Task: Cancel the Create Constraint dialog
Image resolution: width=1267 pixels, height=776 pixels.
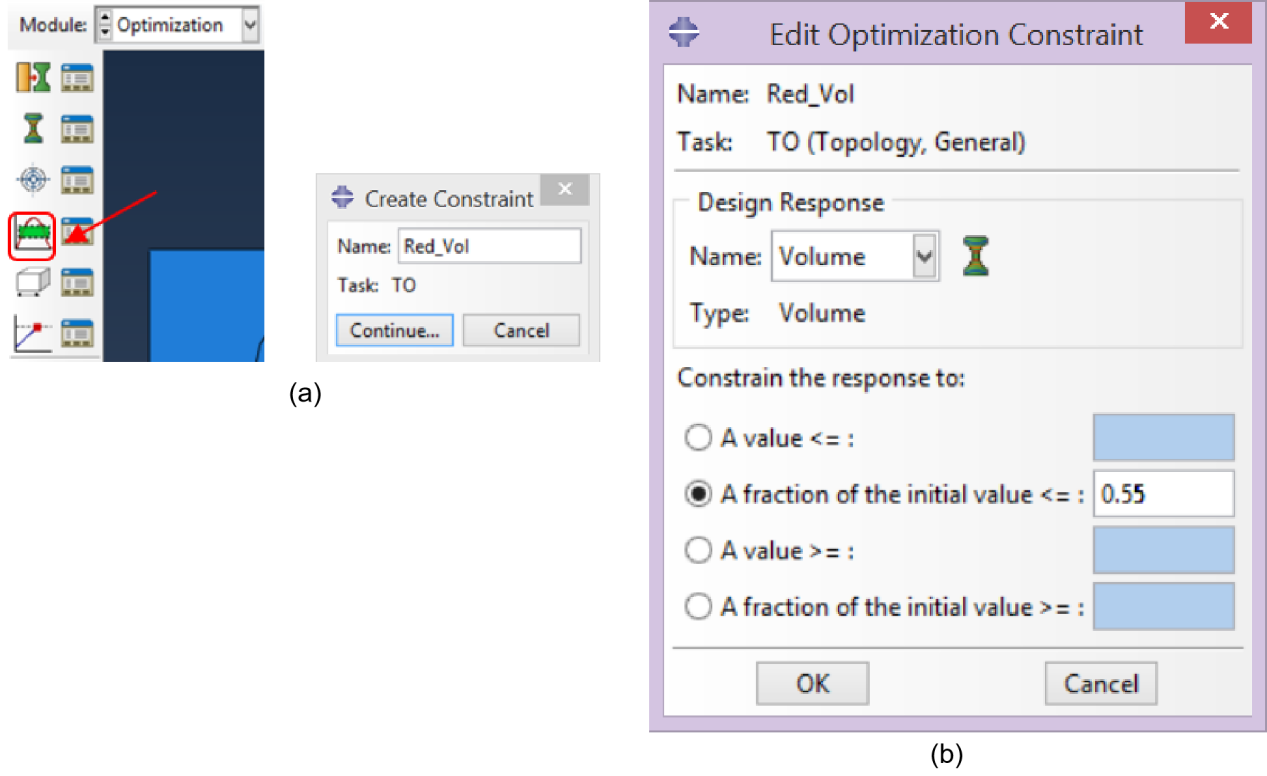Action: (x=521, y=330)
